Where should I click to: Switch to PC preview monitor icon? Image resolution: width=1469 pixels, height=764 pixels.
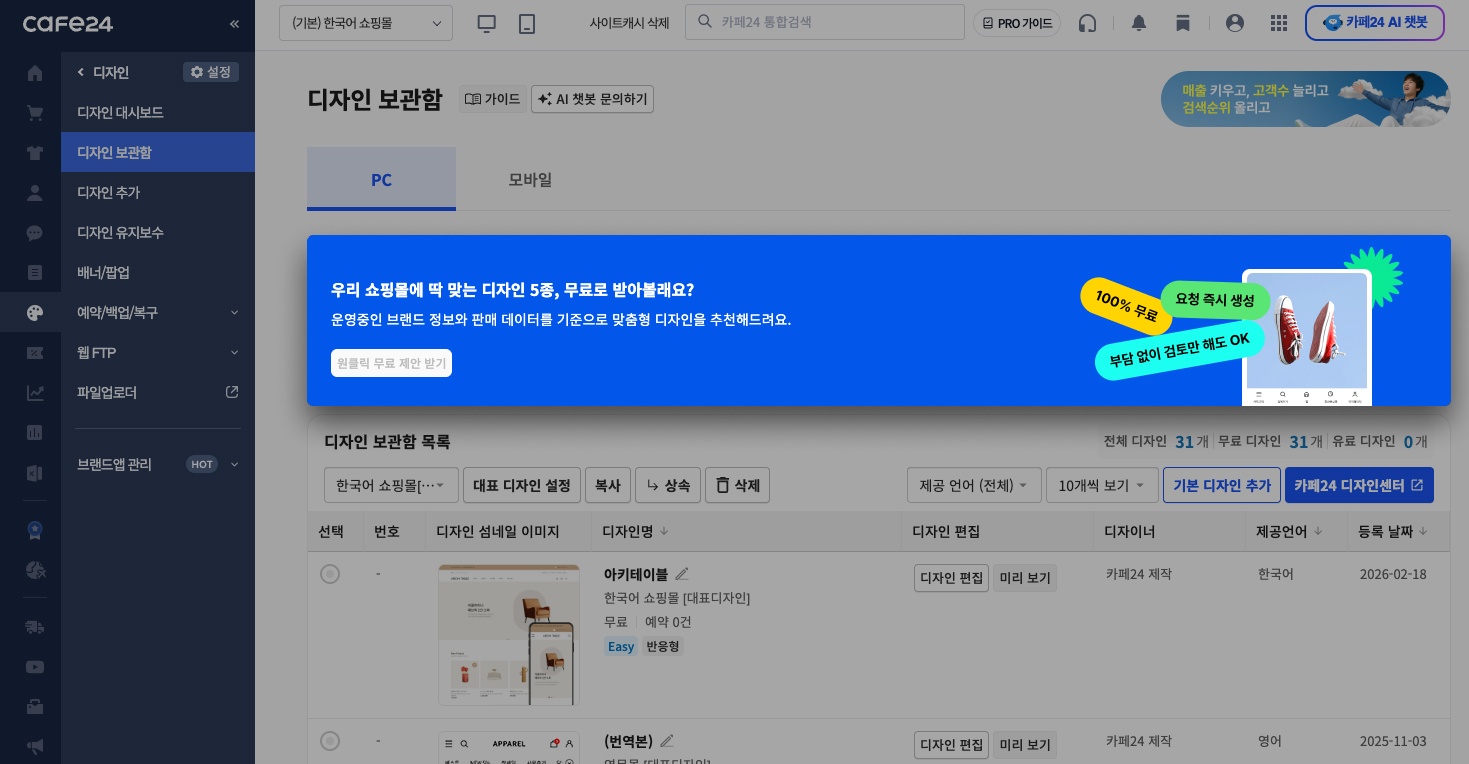[487, 23]
